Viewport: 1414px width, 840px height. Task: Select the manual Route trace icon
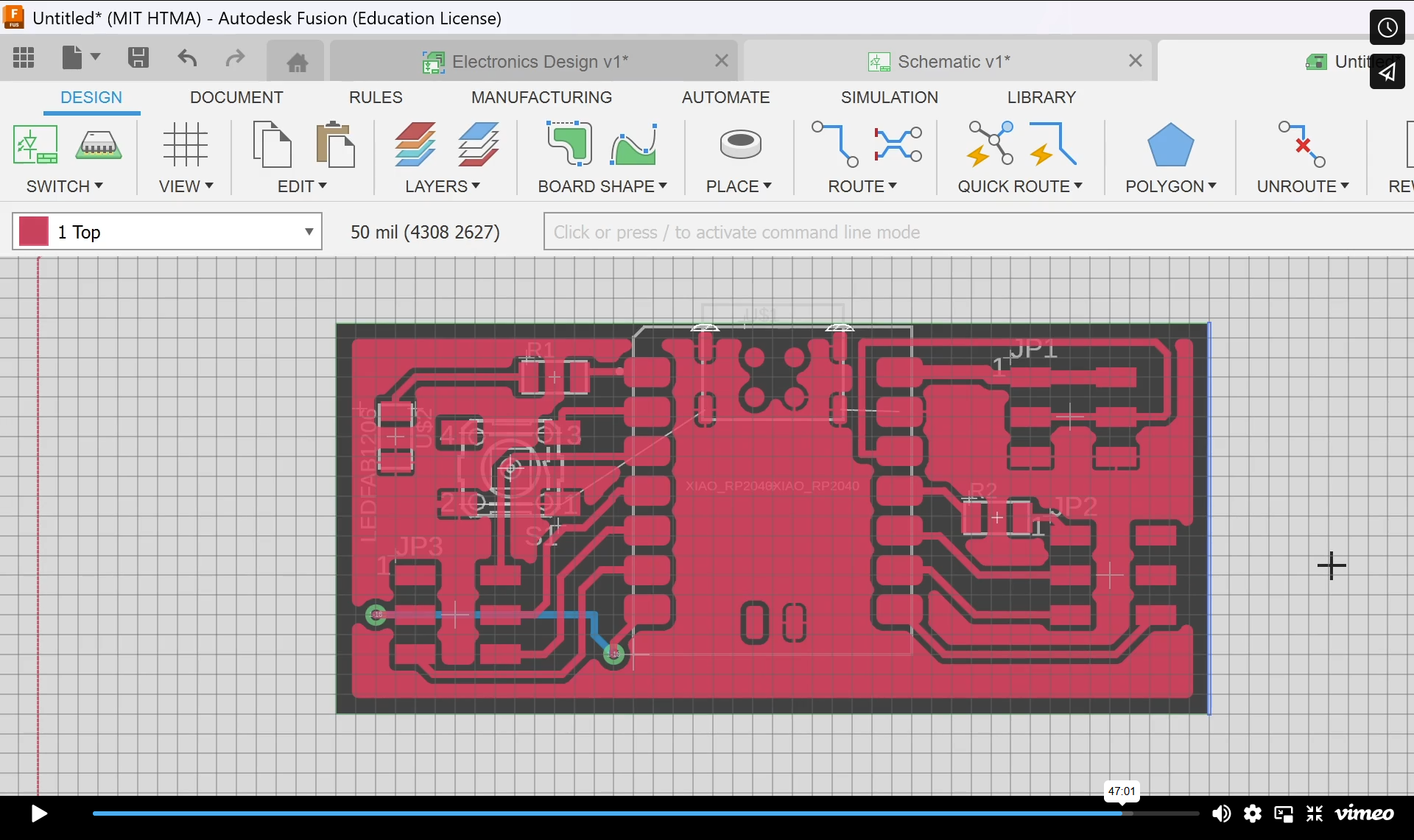point(834,144)
